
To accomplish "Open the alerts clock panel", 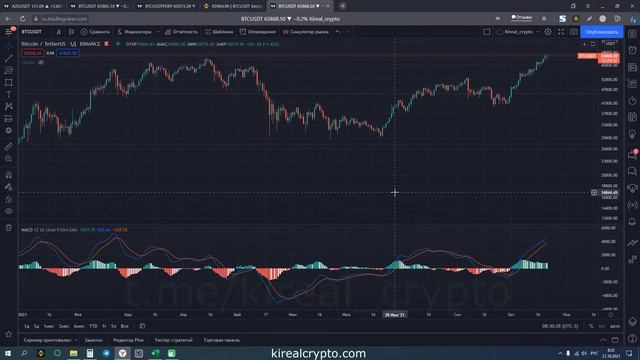I will tap(632, 50).
